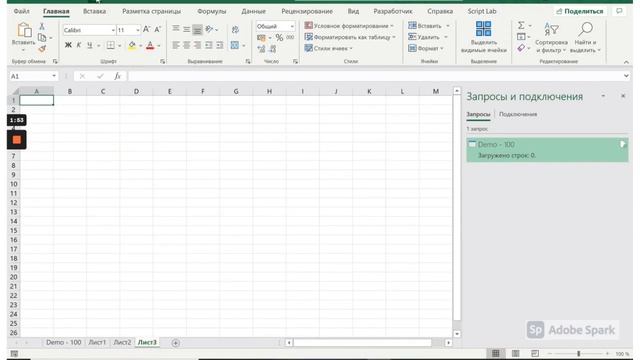The image size is (640, 360).
Task: Toggle underline formatting Ч
Action: pyautogui.click(x=89, y=45)
